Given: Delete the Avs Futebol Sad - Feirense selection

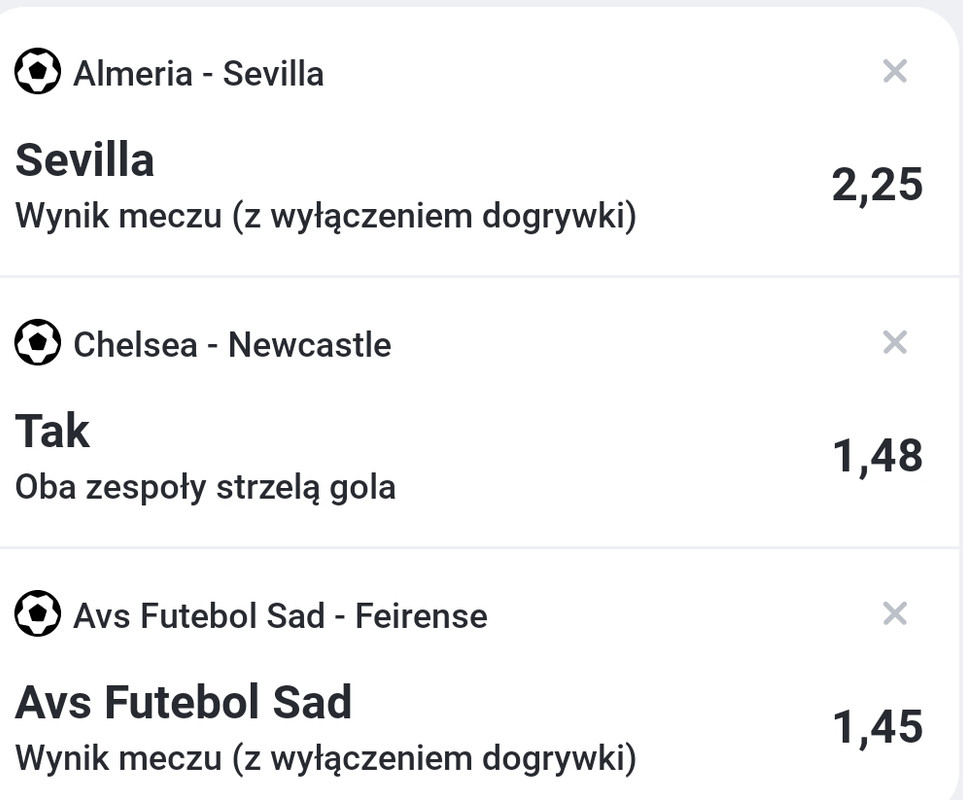Looking at the screenshot, I should point(895,613).
